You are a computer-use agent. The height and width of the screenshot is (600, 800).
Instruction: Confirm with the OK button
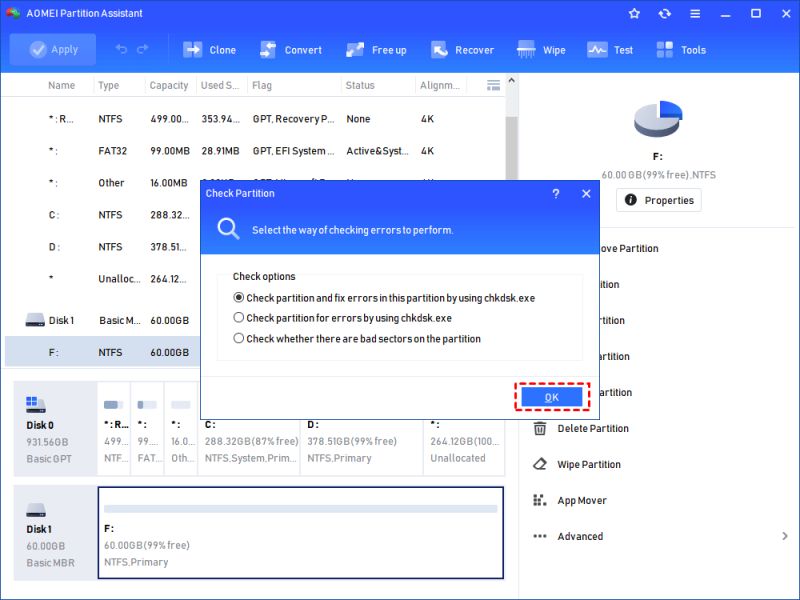tap(551, 396)
